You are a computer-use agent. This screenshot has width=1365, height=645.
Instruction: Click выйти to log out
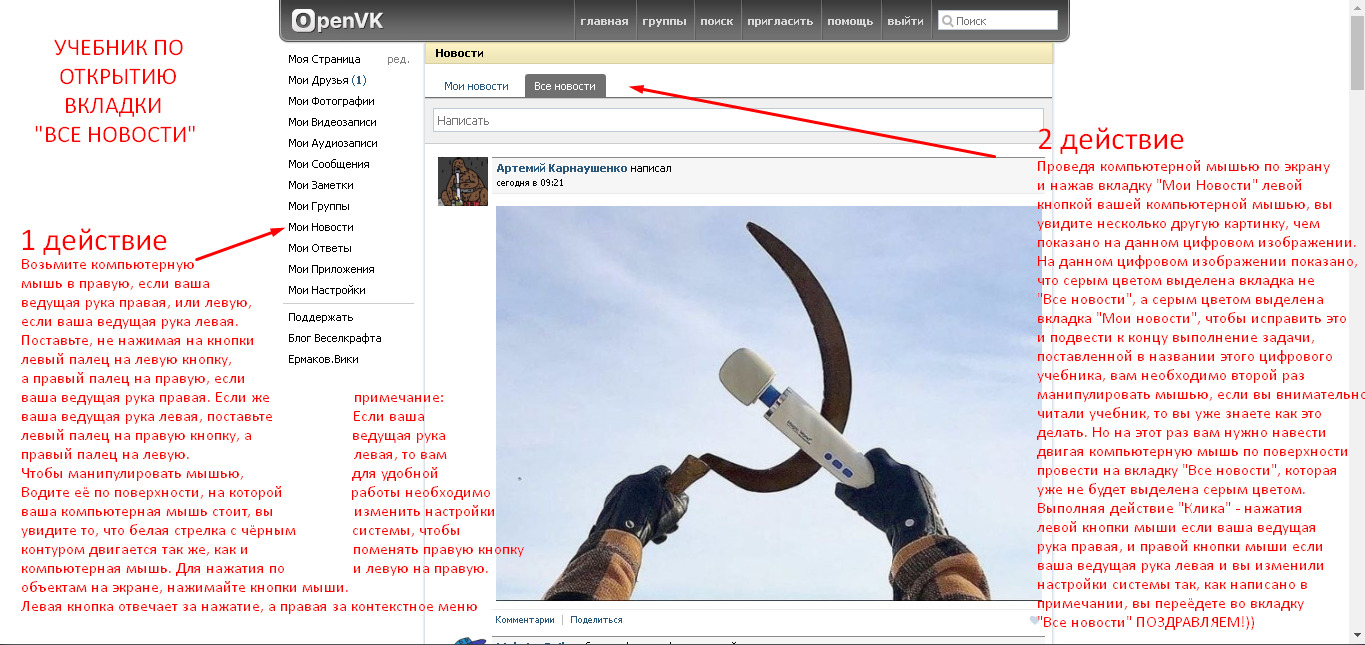tap(905, 21)
